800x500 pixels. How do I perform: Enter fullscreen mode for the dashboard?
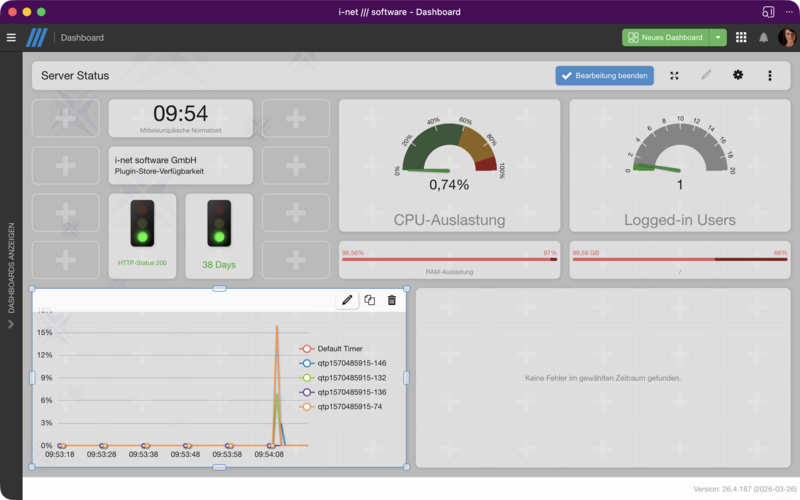[x=674, y=75]
